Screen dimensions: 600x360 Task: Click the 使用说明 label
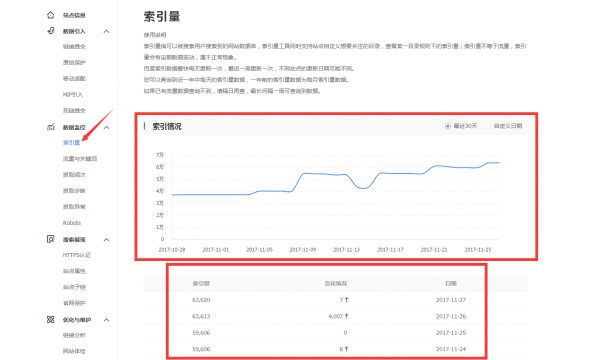coord(155,35)
